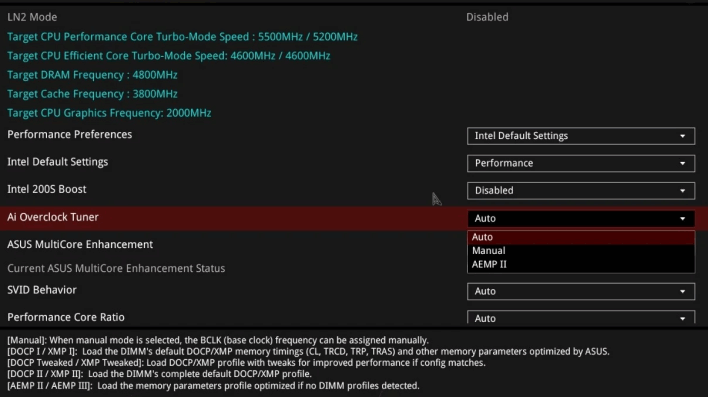This screenshot has height=397, width=708.
Task: Click the Target Cache Frequency : 3800MHz line
Action: coord(92,94)
